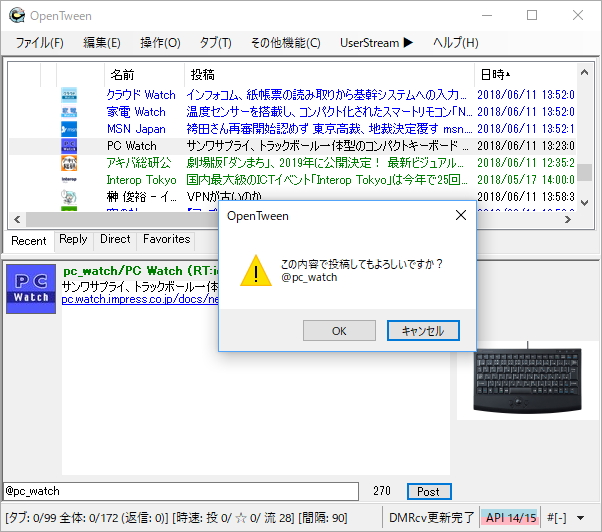This screenshot has height=532, width=602.
Task: Click the timeline scroll up arrow
Action: pos(584,72)
